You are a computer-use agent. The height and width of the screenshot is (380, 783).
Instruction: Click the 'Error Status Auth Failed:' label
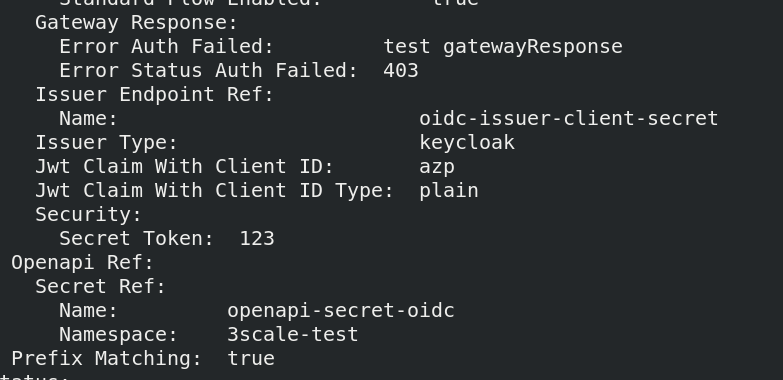(209, 71)
